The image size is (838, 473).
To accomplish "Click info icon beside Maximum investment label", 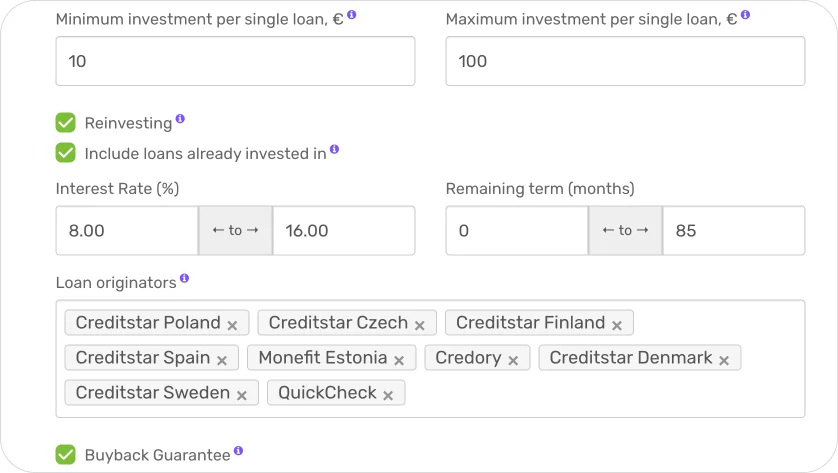I will coord(745,16).
